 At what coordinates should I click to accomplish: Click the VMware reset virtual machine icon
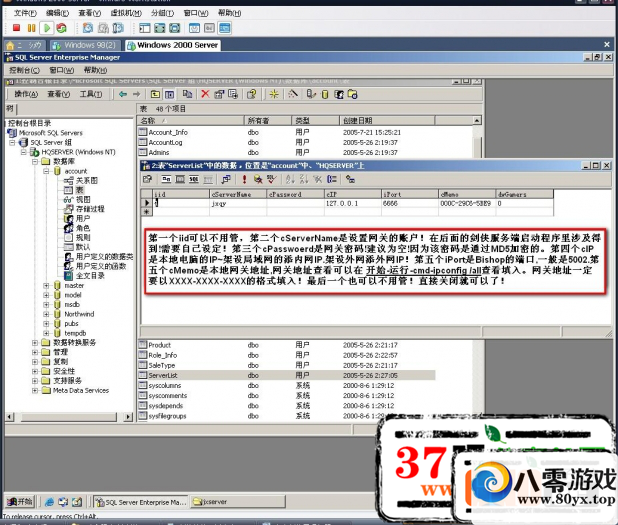point(61,28)
